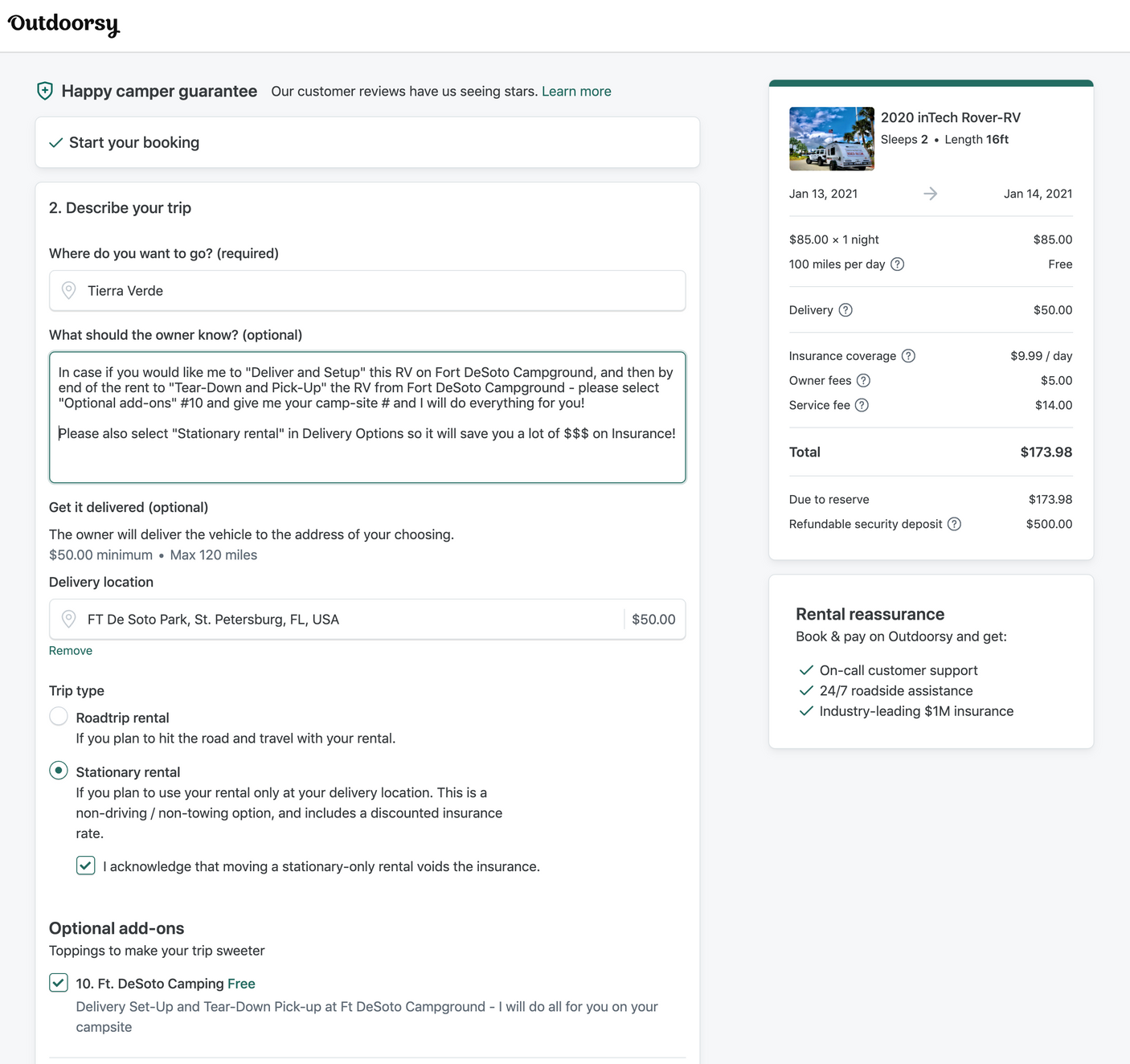This screenshot has width=1130, height=1064.
Task: Open the help icon next to Owner fees
Action: [863, 381]
